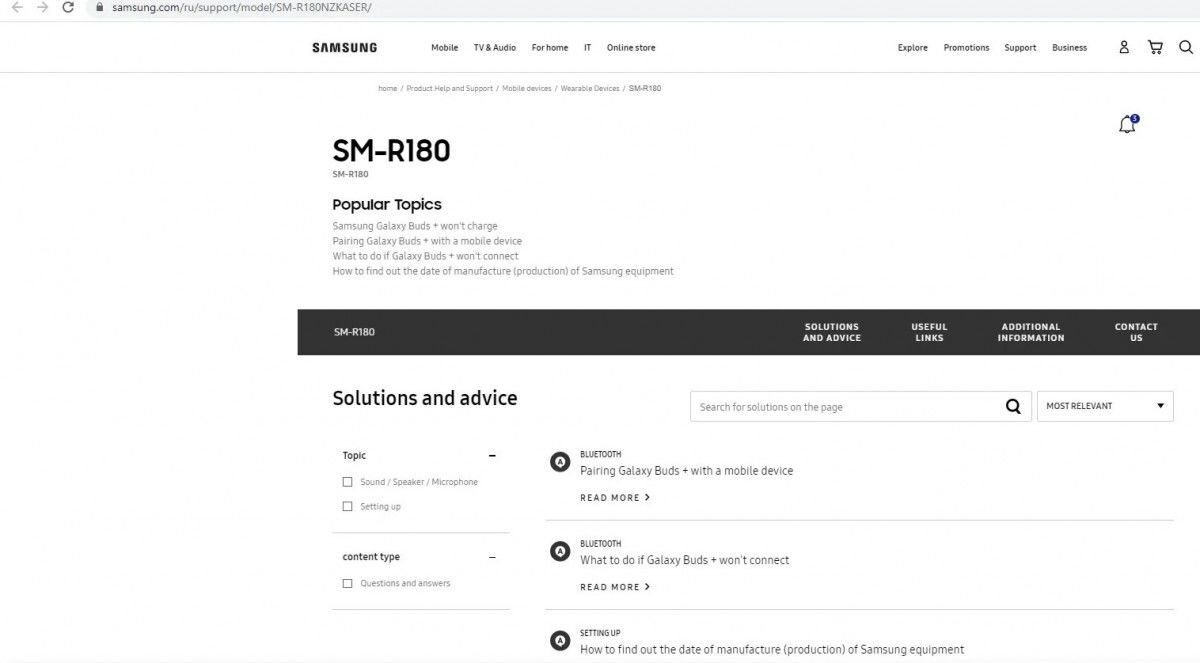Read more about pairing Galaxy Buds +
This screenshot has width=1200, height=663.
(615, 497)
